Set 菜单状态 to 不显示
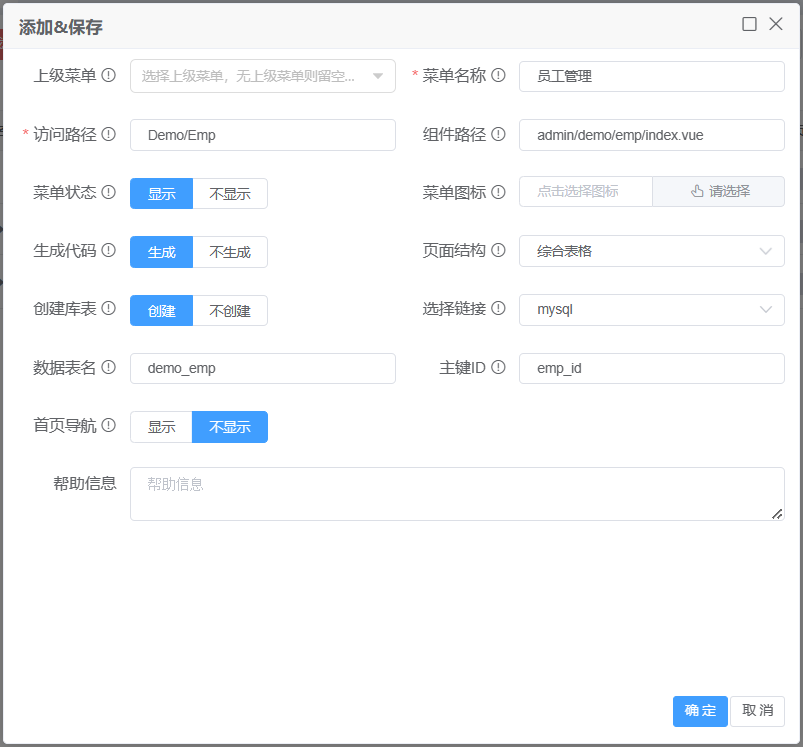The width and height of the screenshot is (803, 747). tap(230, 193)
